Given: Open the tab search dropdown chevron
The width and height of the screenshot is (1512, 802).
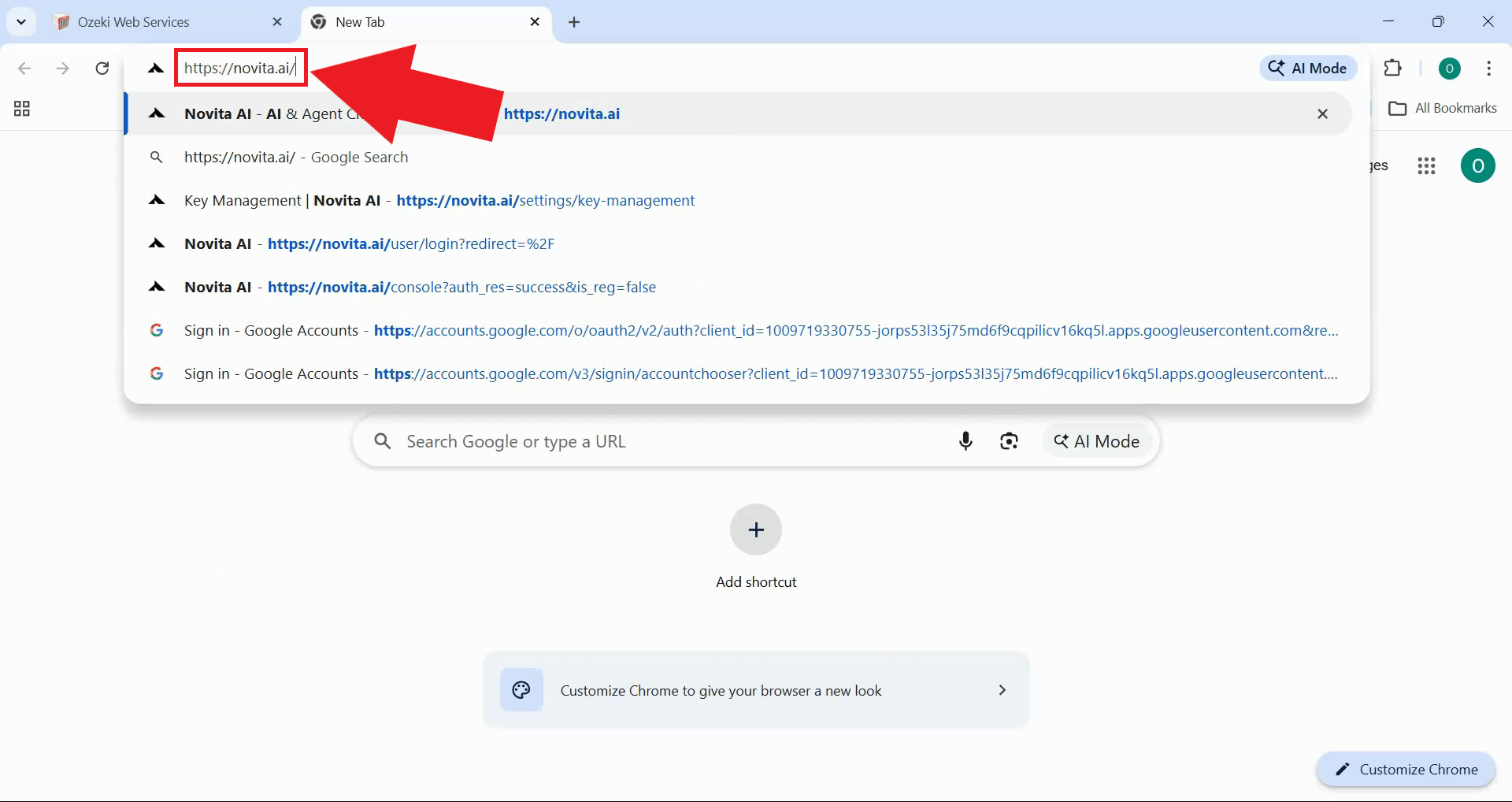Looking at the screenshot, I should pos(21,21).
